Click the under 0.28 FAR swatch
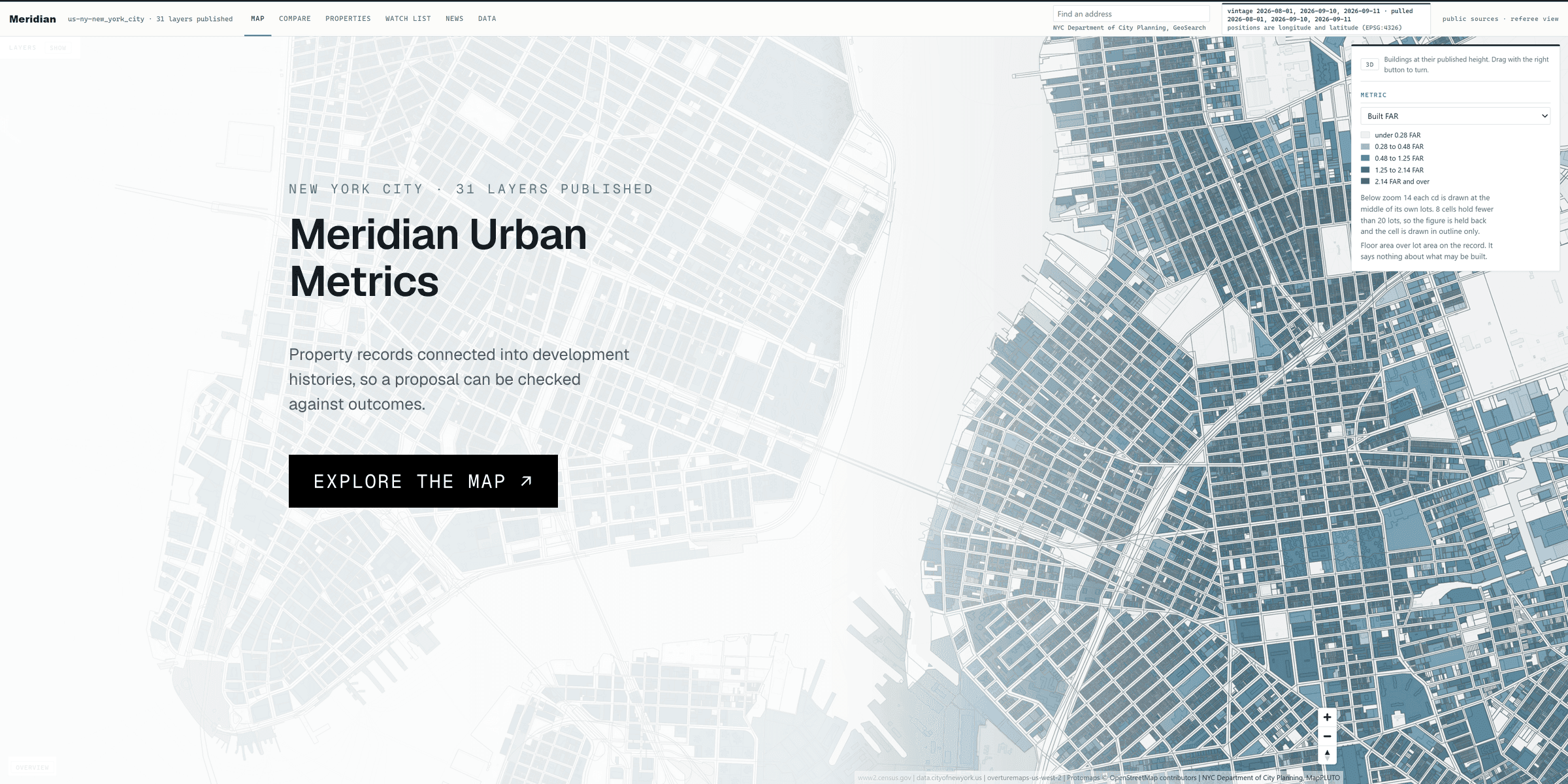The image size is (1568, 784). coord(1365,135)
